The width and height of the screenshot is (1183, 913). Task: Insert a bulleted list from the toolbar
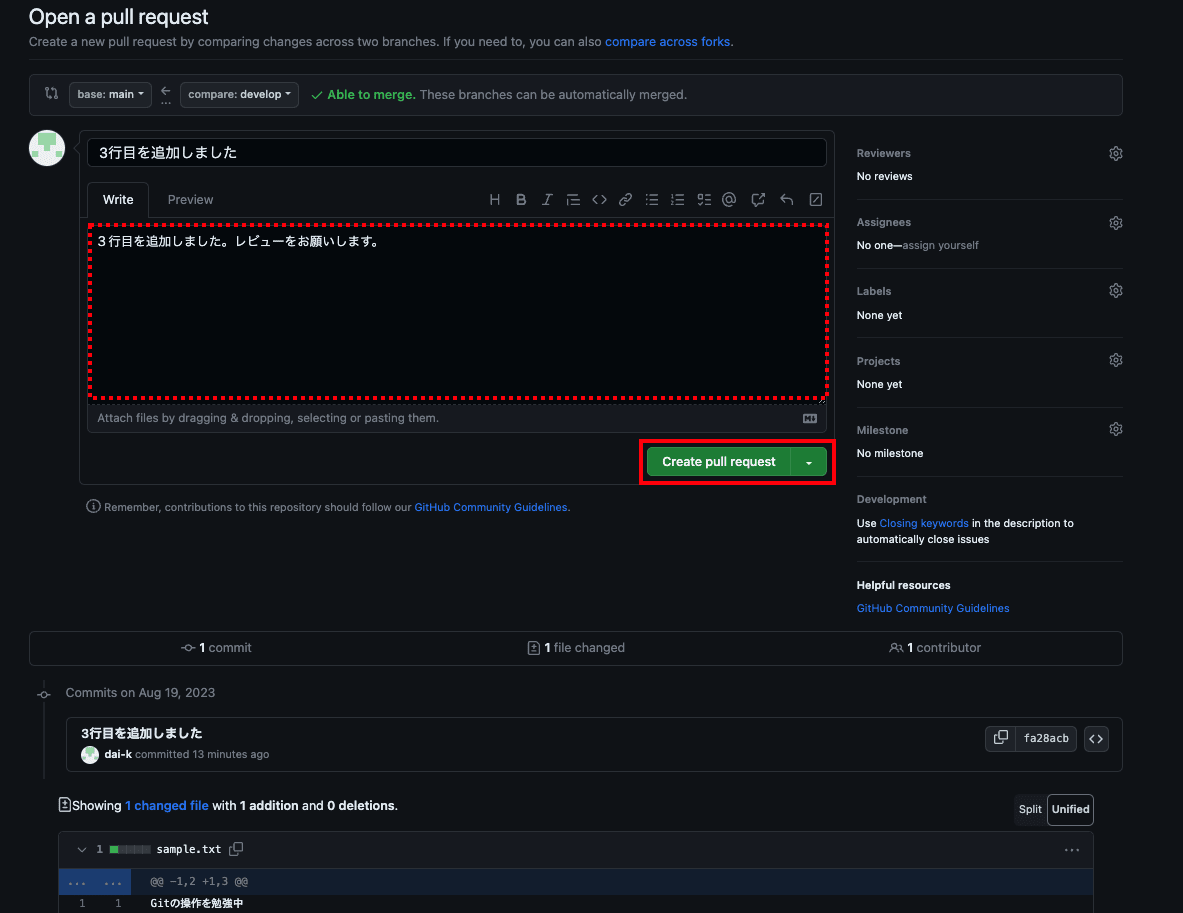click(652, 199)
